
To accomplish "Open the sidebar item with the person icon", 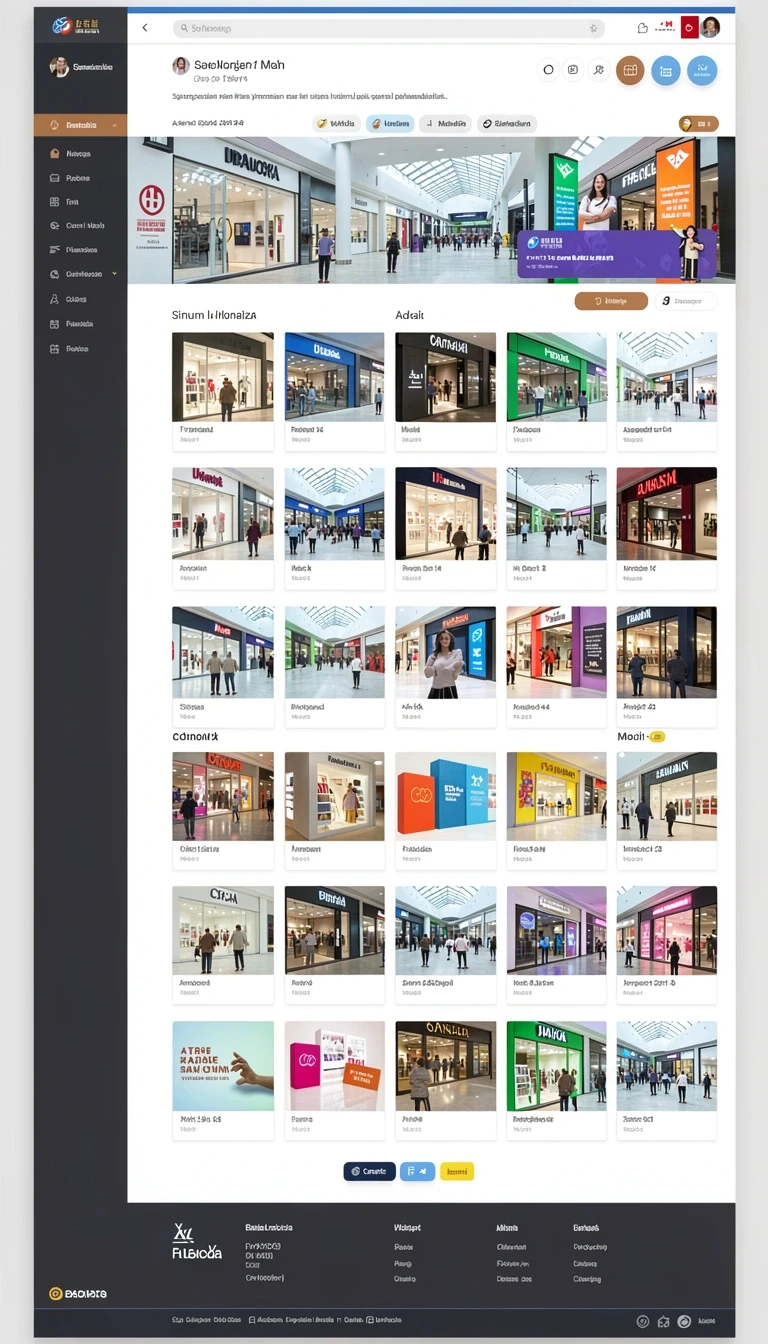I will [81, 299].
